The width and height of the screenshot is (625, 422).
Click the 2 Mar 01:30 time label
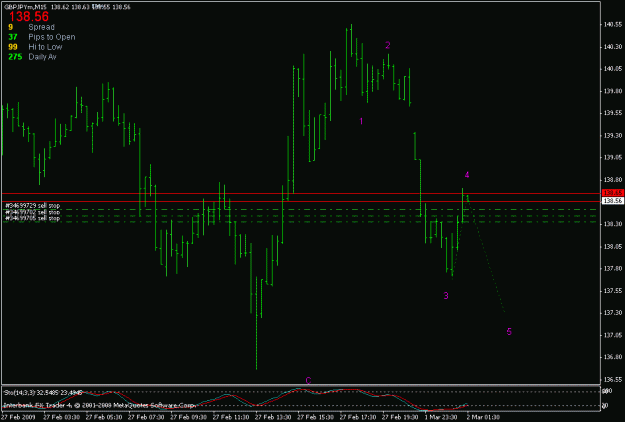coord(483,417)
